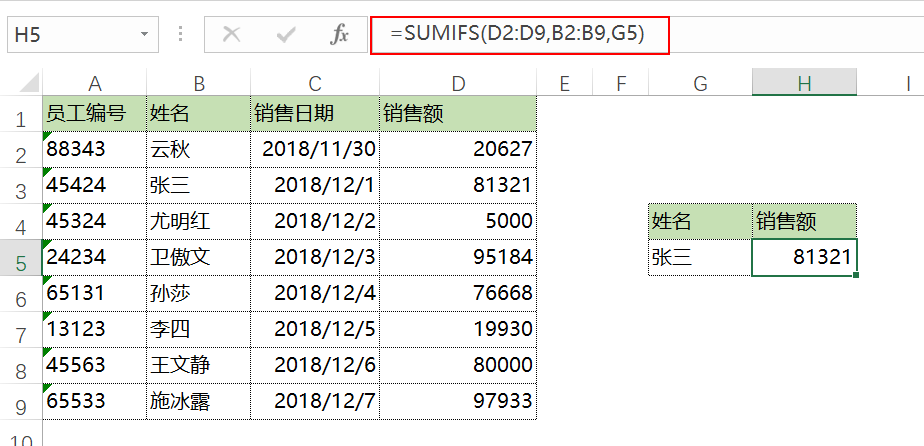Select the 销售额 header cell D1
The width and height of the screenshot is (924, 446).
tap(458, 114)
